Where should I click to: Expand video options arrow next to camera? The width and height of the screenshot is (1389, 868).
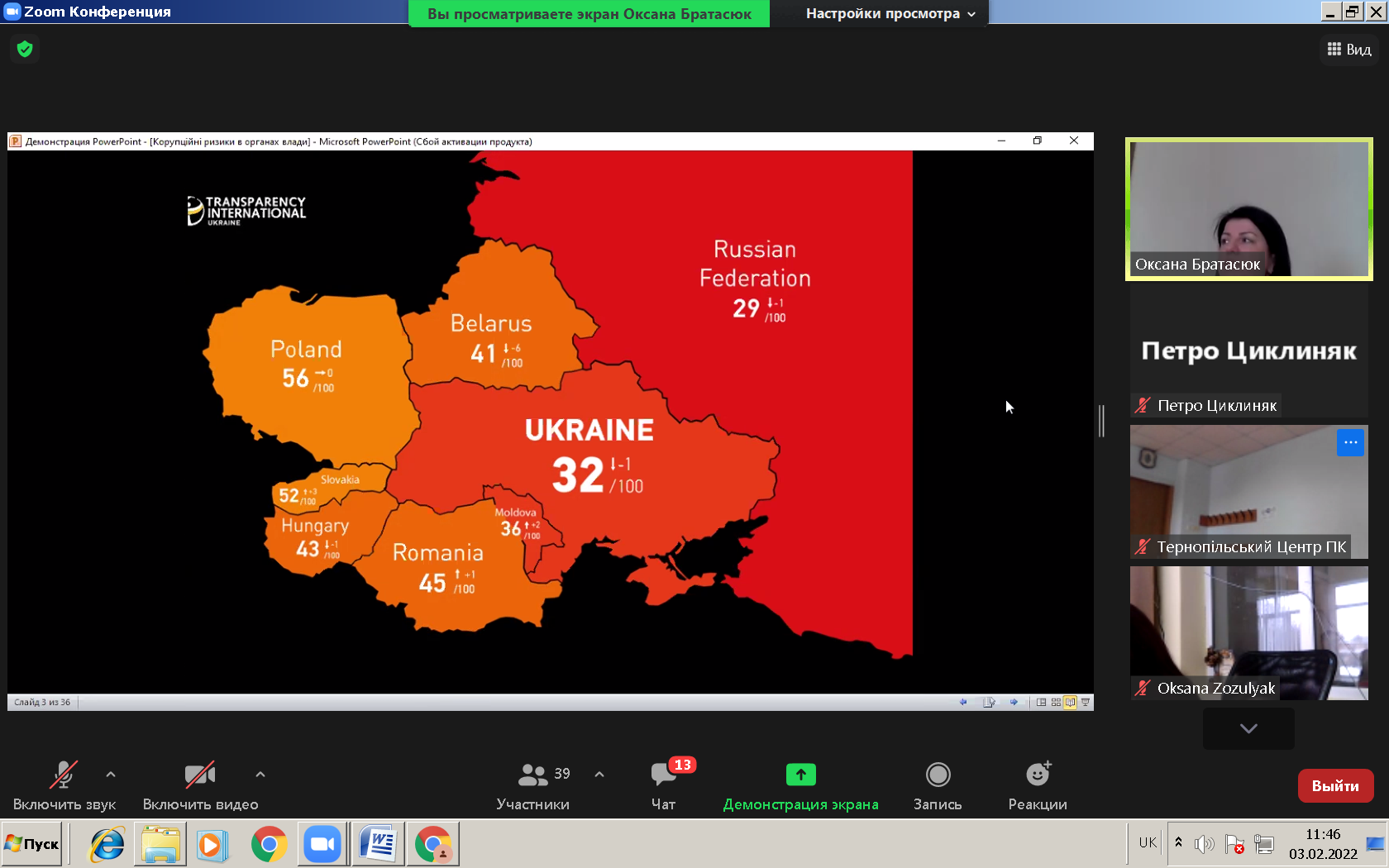coord(260,775)
